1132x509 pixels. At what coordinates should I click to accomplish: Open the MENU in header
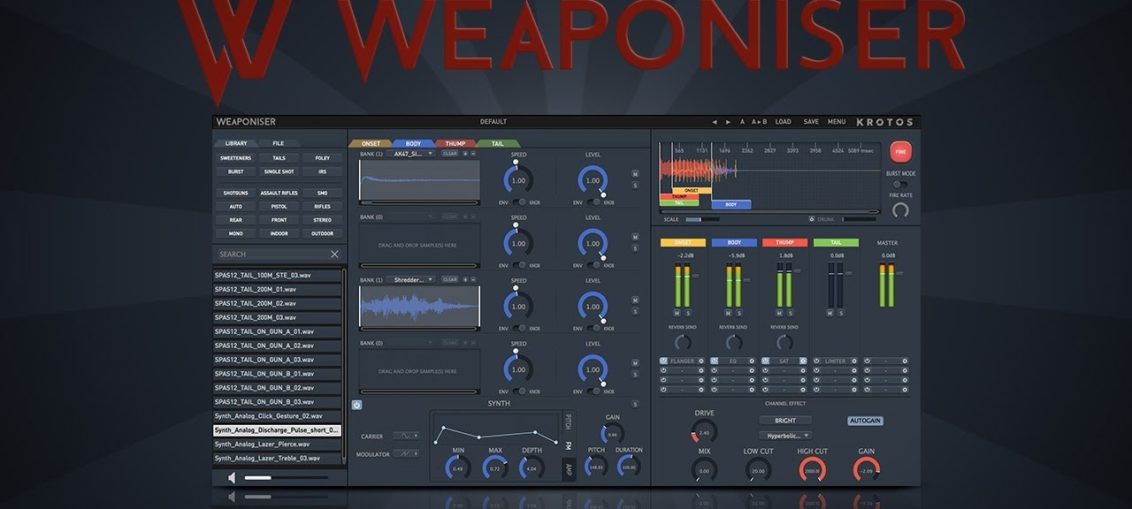(x=836, y=122)
